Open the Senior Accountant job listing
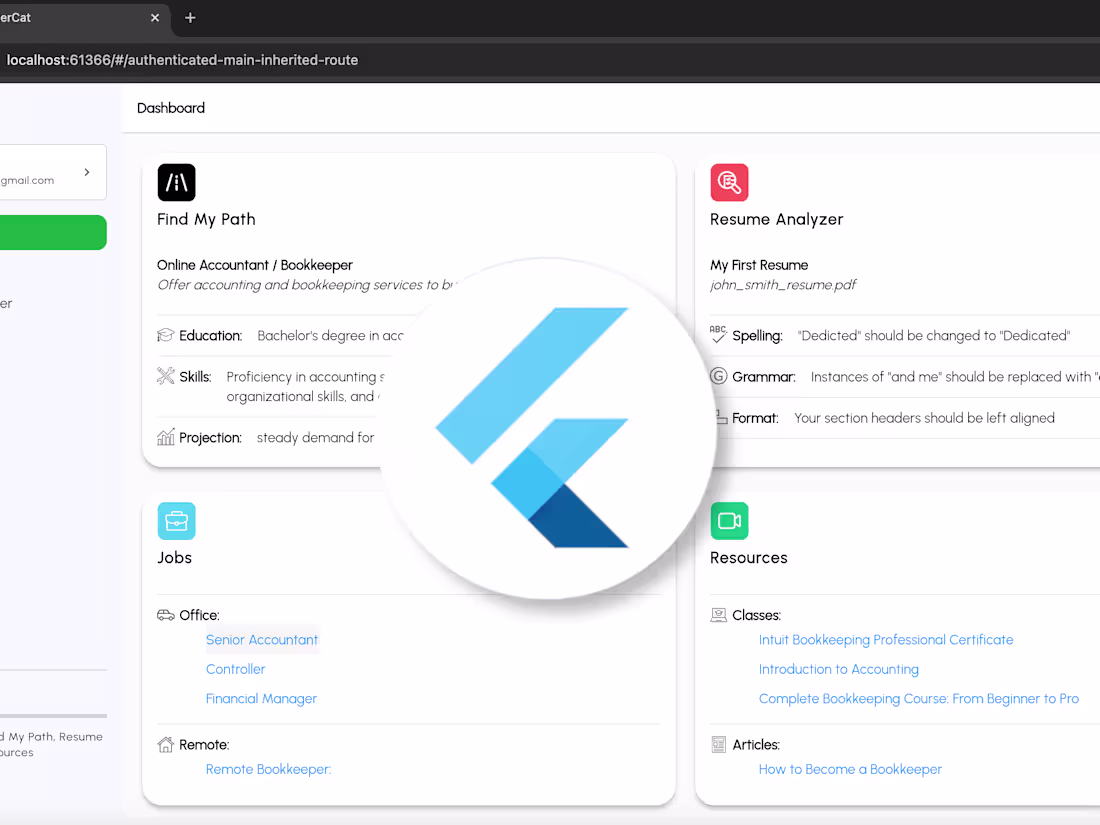This screenshot has height=825, width=1100. click(262, 639)
